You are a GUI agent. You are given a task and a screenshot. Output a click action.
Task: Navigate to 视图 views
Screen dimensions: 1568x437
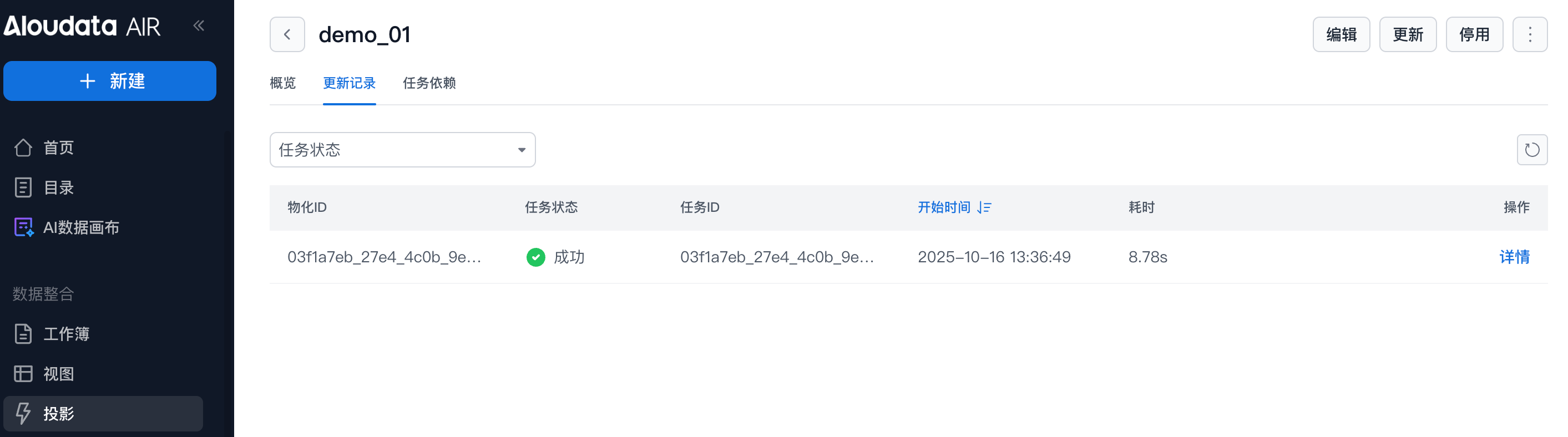58,374
